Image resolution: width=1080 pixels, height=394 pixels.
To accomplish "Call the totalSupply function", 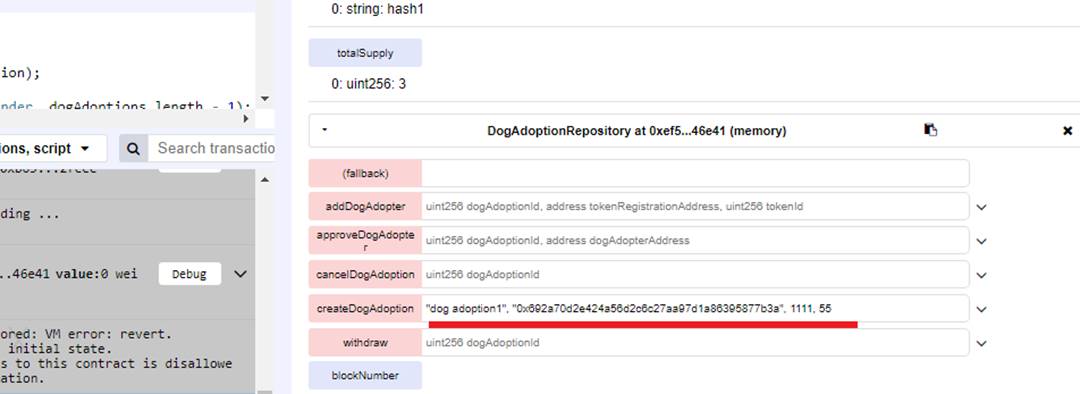I will click(x=365, y=53).
